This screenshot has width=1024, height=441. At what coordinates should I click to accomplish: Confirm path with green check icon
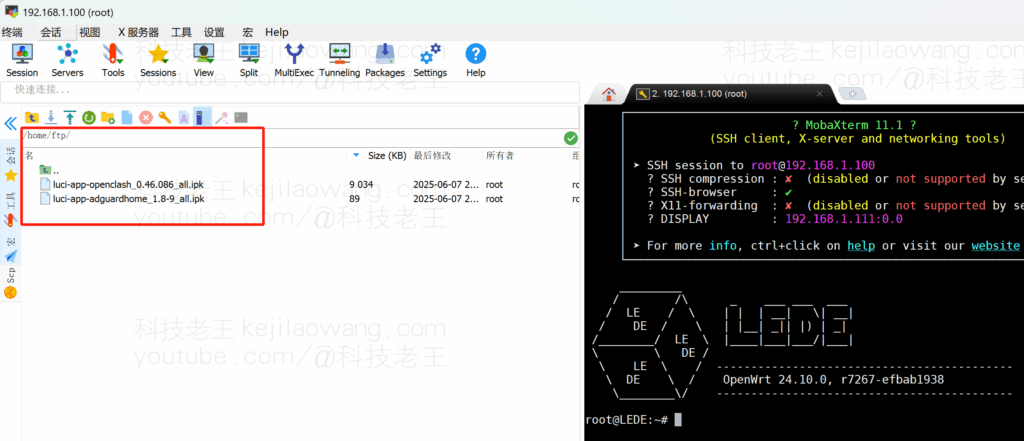(571, 138)
